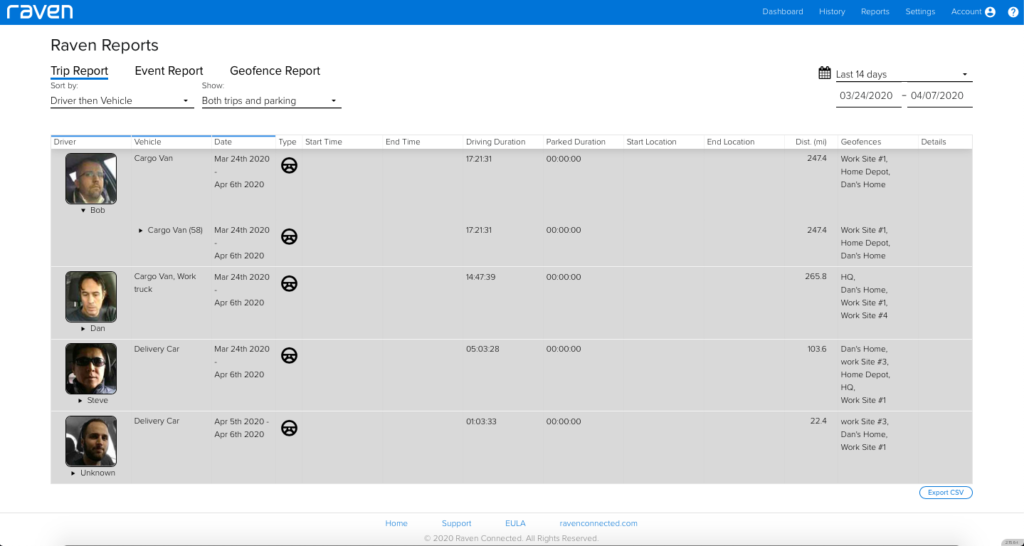Image resolution: width=1024 pixels, height=546 pixels.
Task: Expand the Steve driver row
Action: (x=80, y=400)
